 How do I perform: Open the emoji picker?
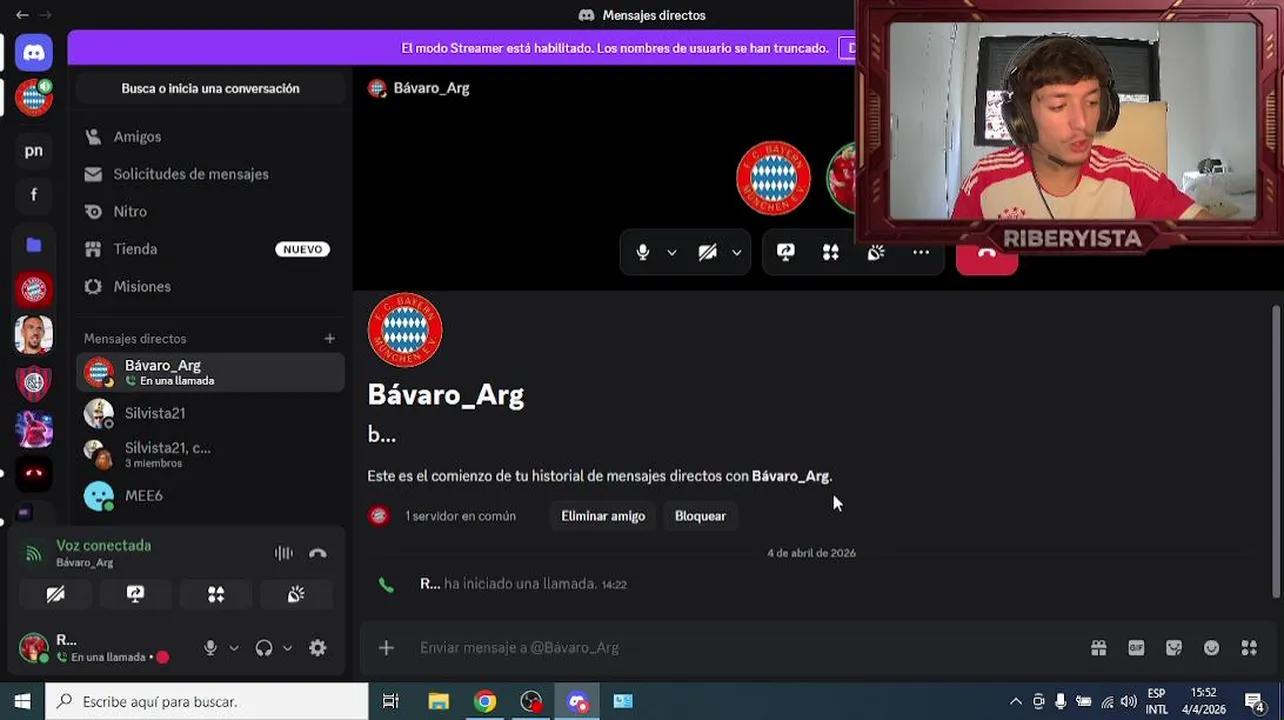(1211, 648)
